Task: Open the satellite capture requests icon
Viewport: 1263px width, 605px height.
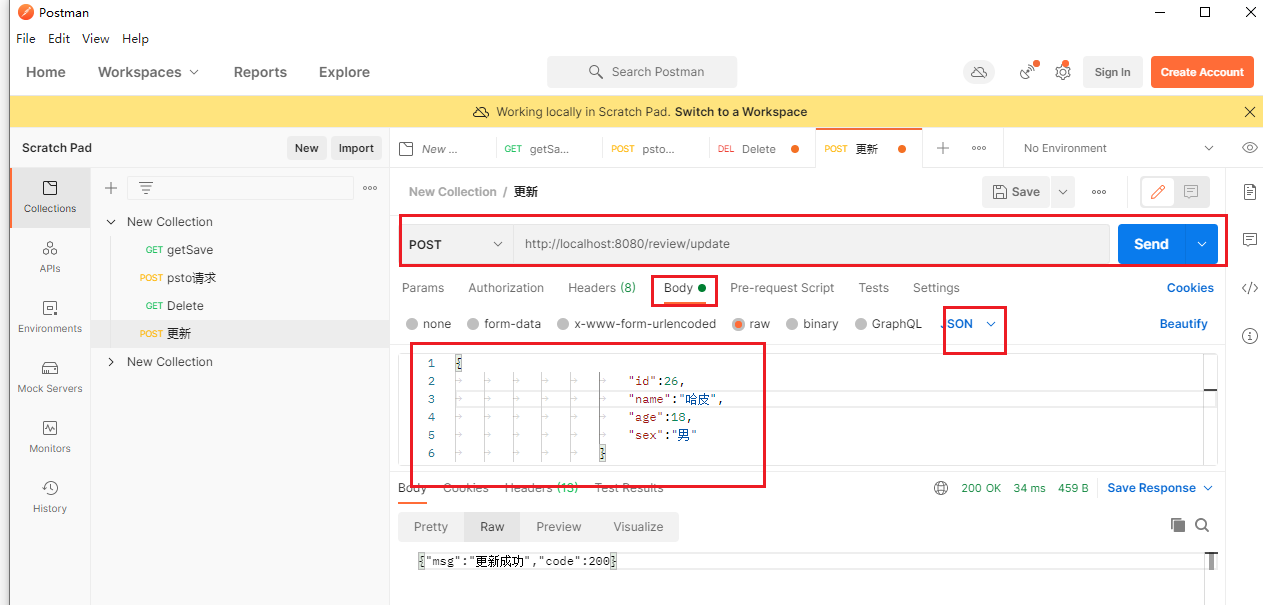Action: 1027,72
